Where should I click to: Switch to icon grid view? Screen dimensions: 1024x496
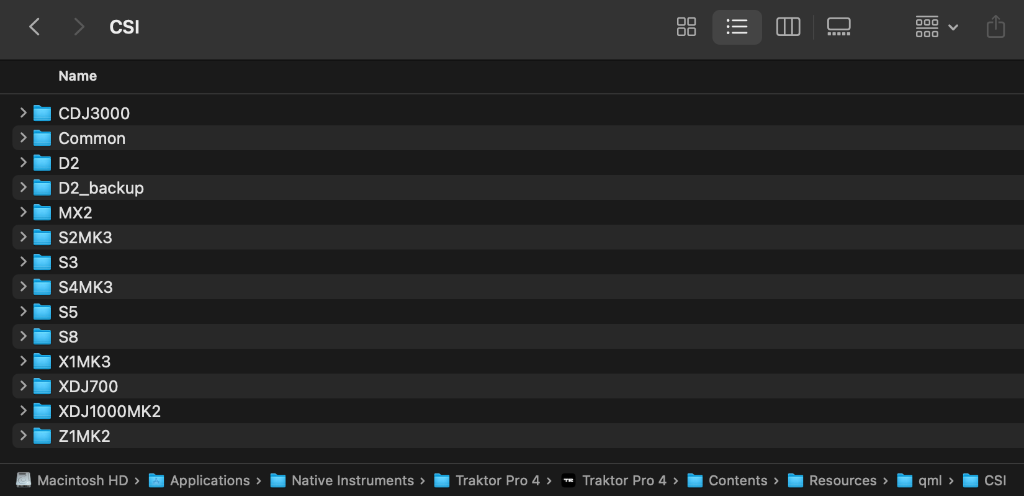pos(686,27)
